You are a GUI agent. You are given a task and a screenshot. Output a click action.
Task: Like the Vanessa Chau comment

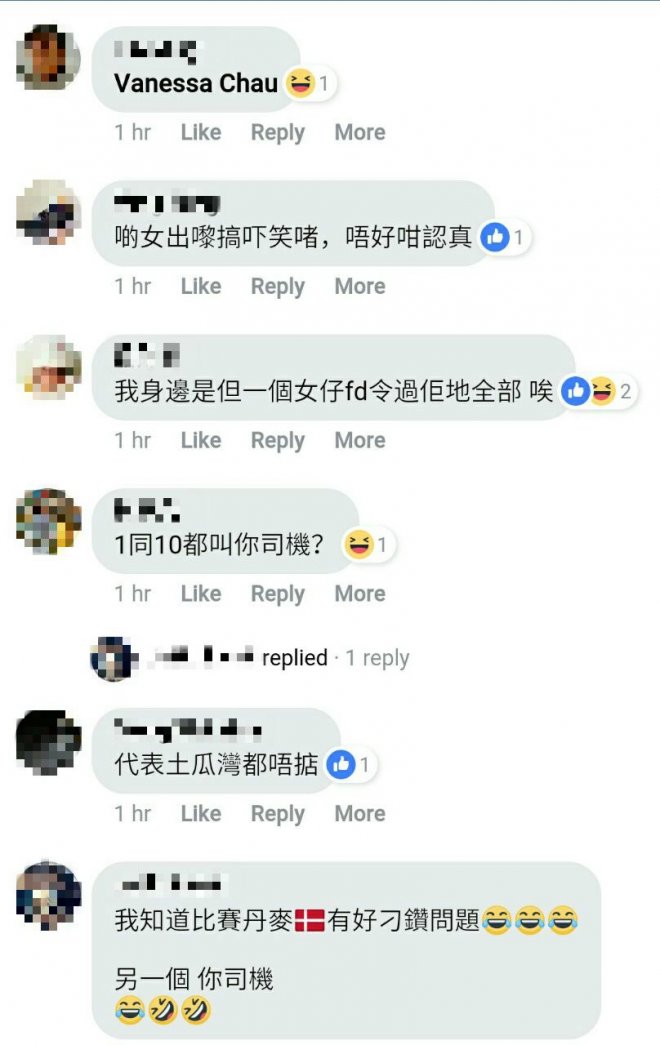[201, 132]
